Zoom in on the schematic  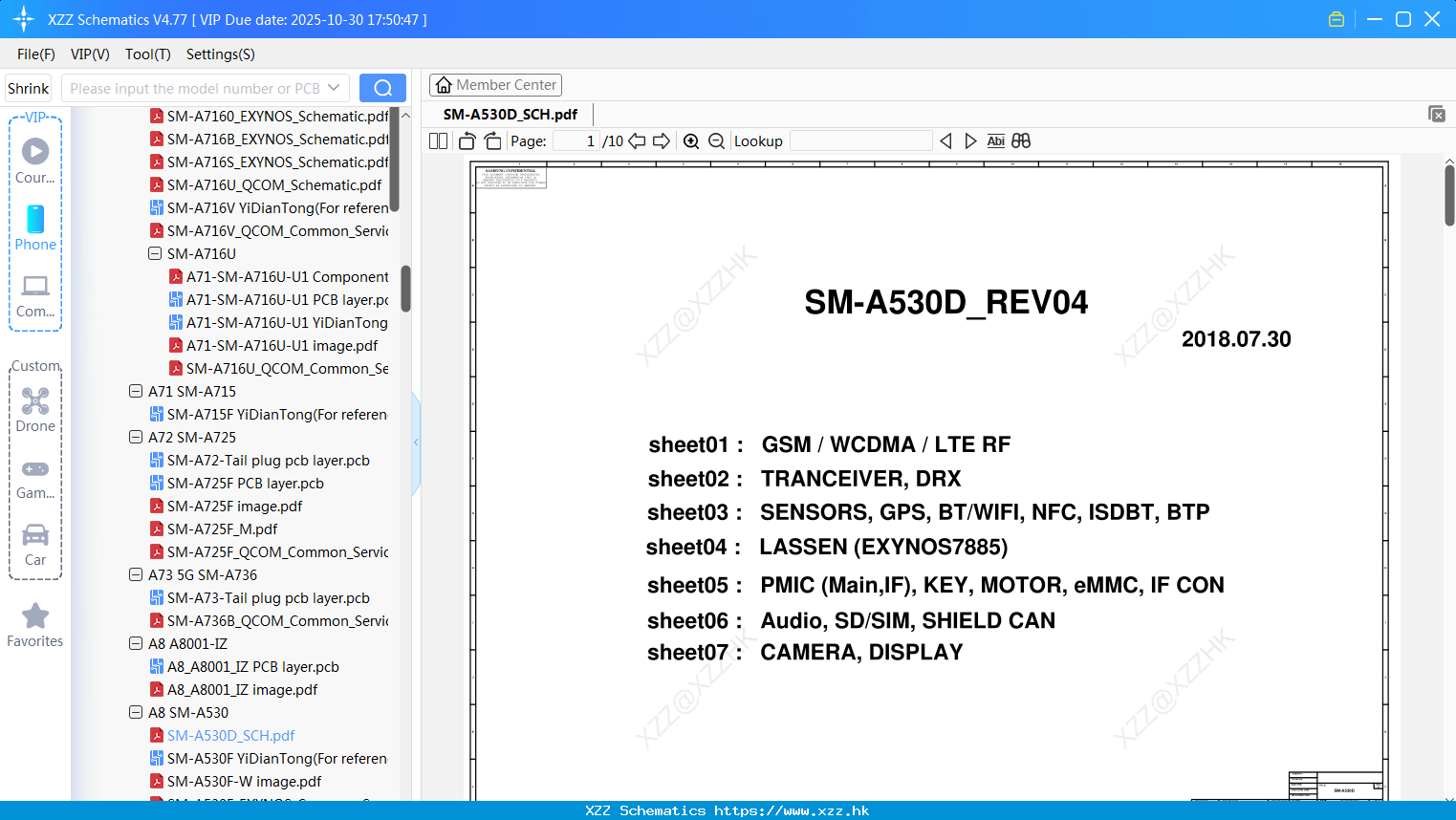pyautogui.click(x=691, y=140)
